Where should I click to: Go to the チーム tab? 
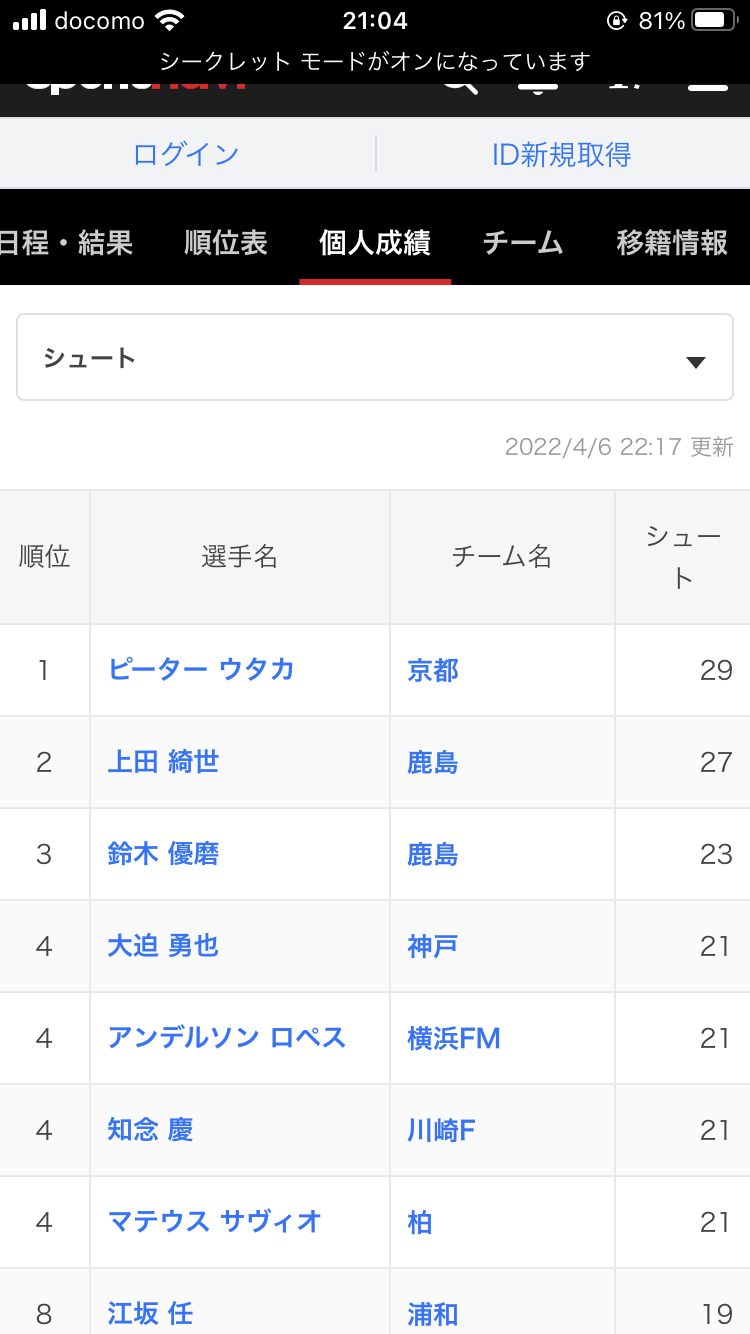tap(523, 242)
